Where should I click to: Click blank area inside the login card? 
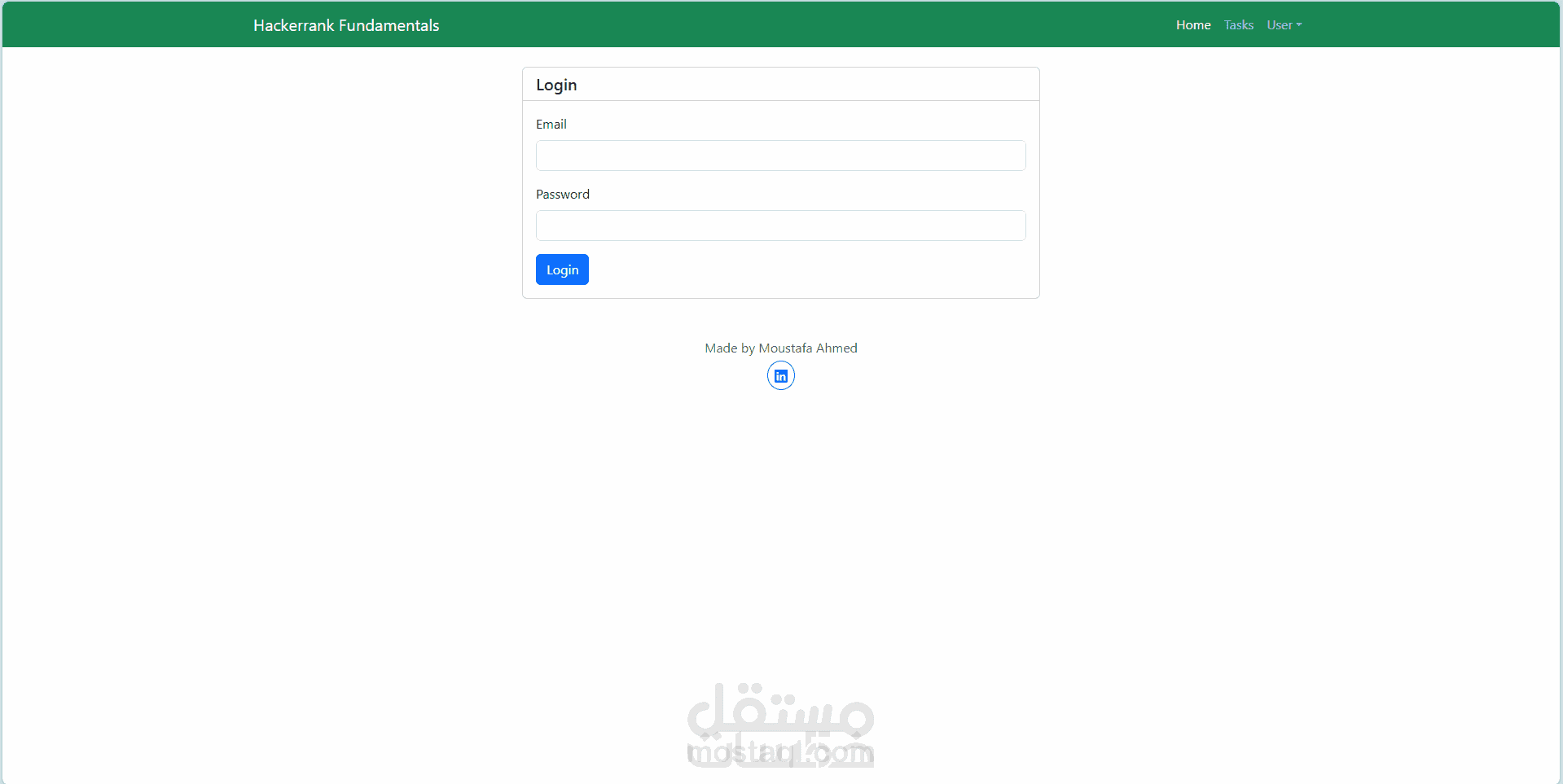coord(814,270)
